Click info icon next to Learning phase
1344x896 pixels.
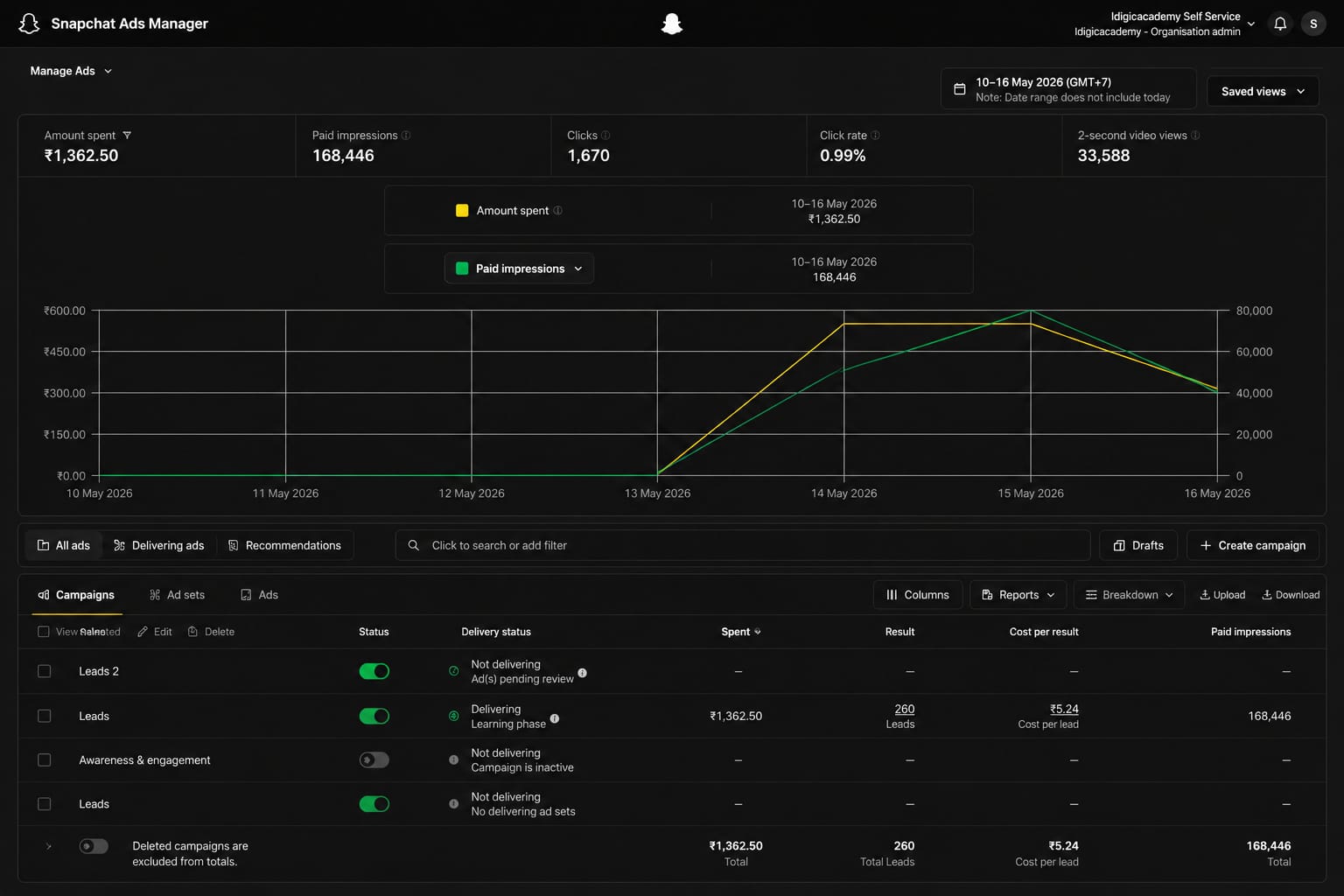(x=554, y=718)
